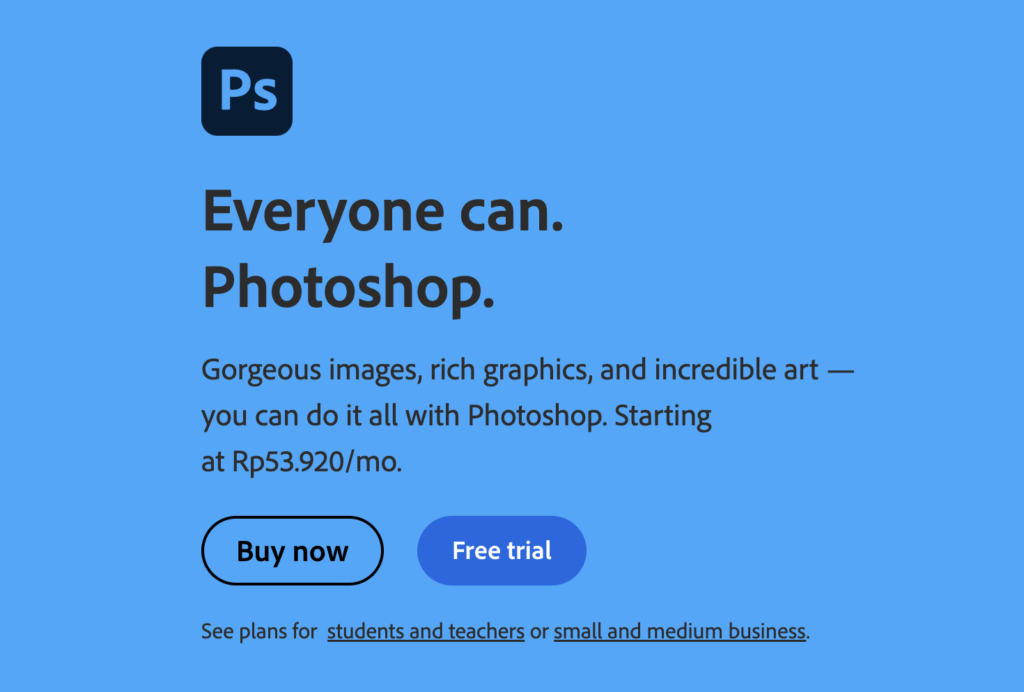Viewport: 1024px width, 692px height.
Task: Open the students and teachers plans link
Action: (x=426, y=631)
